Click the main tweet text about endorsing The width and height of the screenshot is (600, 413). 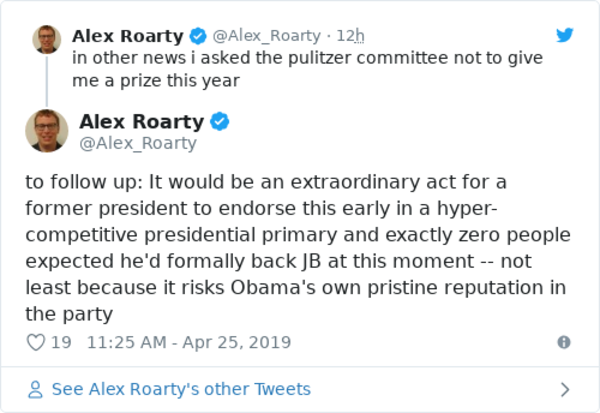(x=298, y=248)
